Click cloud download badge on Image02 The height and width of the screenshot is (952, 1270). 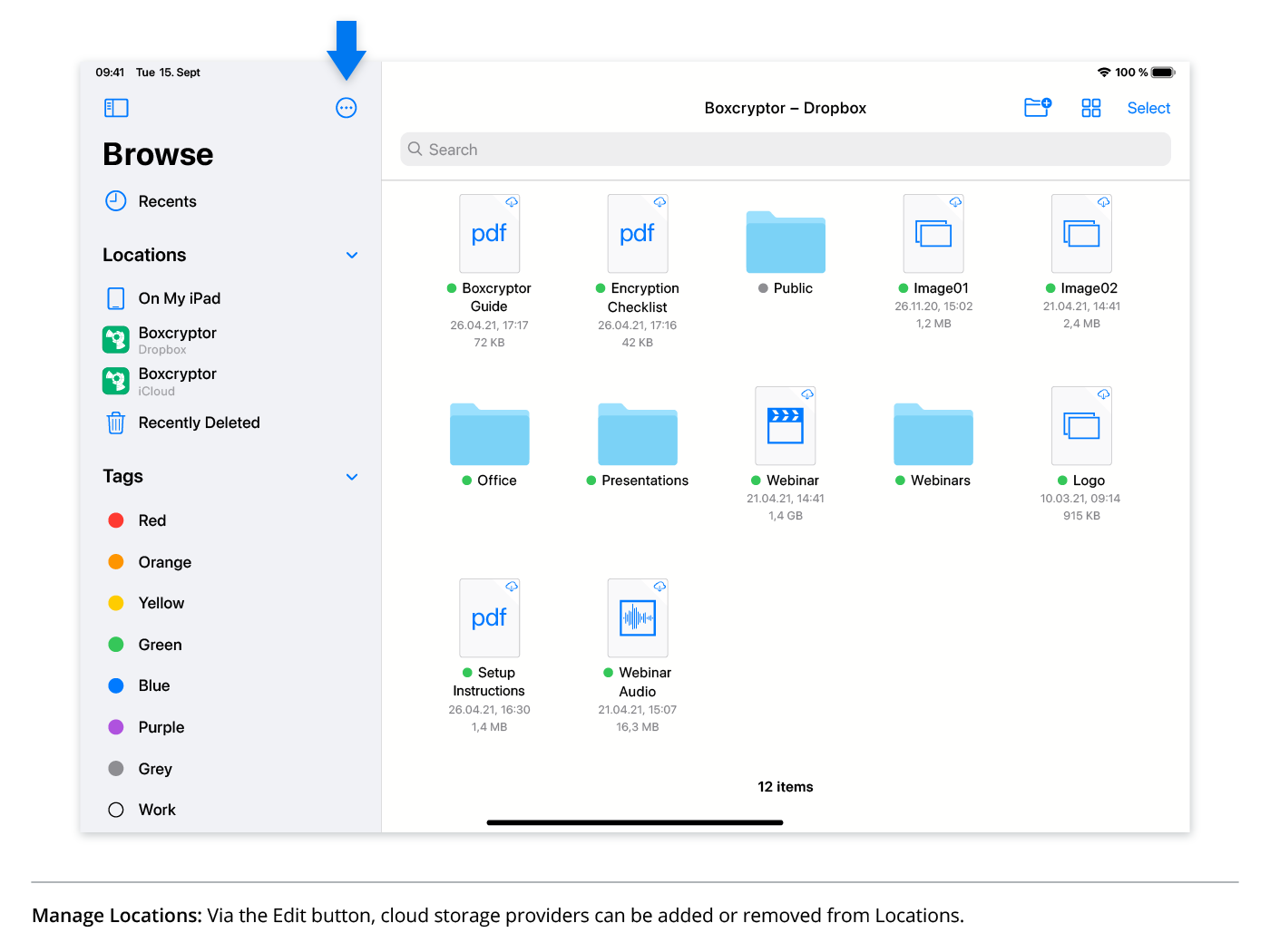click(1103, 202)
